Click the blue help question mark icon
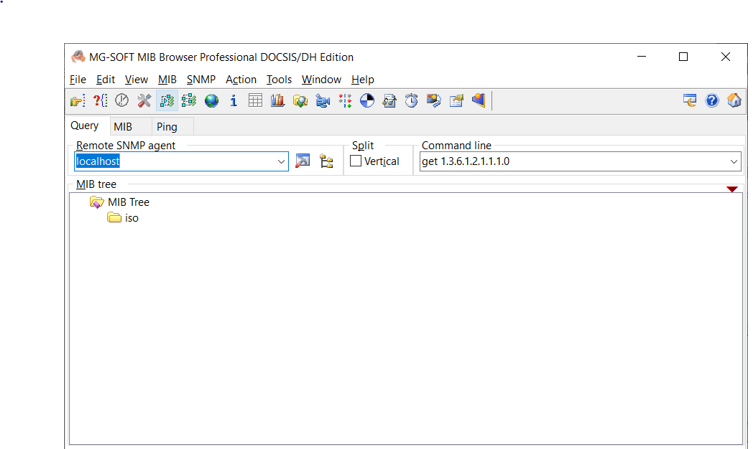752x449 pixels. click(x=712, y=101)
